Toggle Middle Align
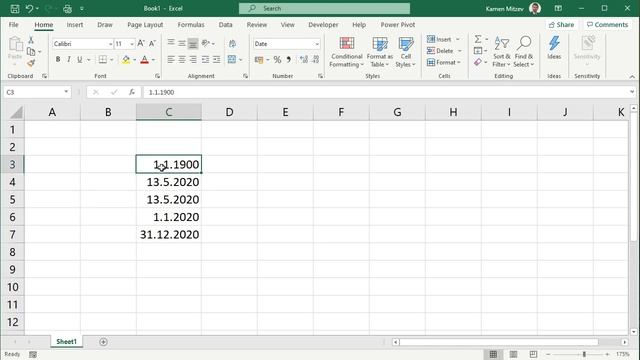Viewport: 640px width, 360px height. click(x=182, y=43)
